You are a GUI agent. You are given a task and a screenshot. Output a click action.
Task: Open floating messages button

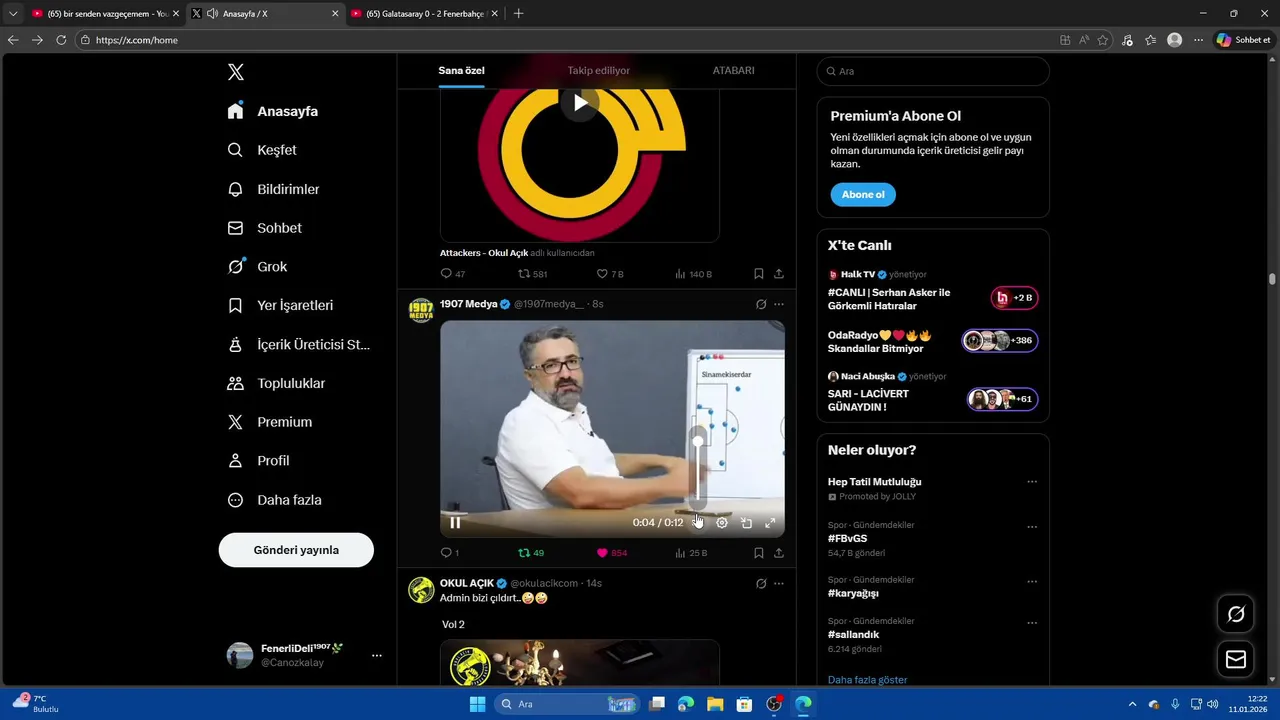click(x=1236, y=659)
